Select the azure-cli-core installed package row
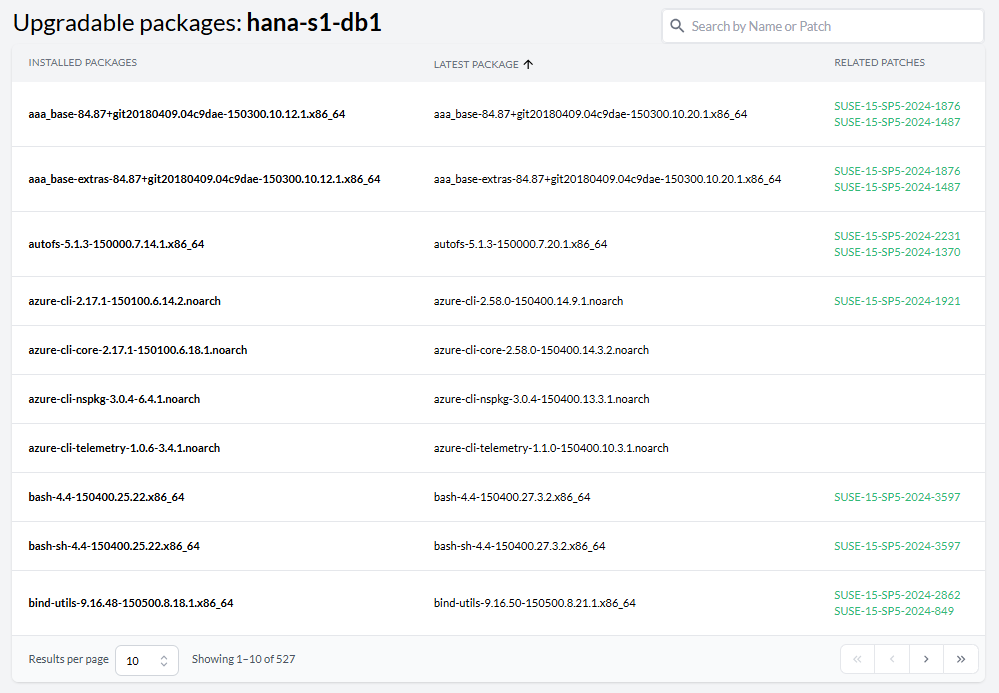 (x=138, y=350)
